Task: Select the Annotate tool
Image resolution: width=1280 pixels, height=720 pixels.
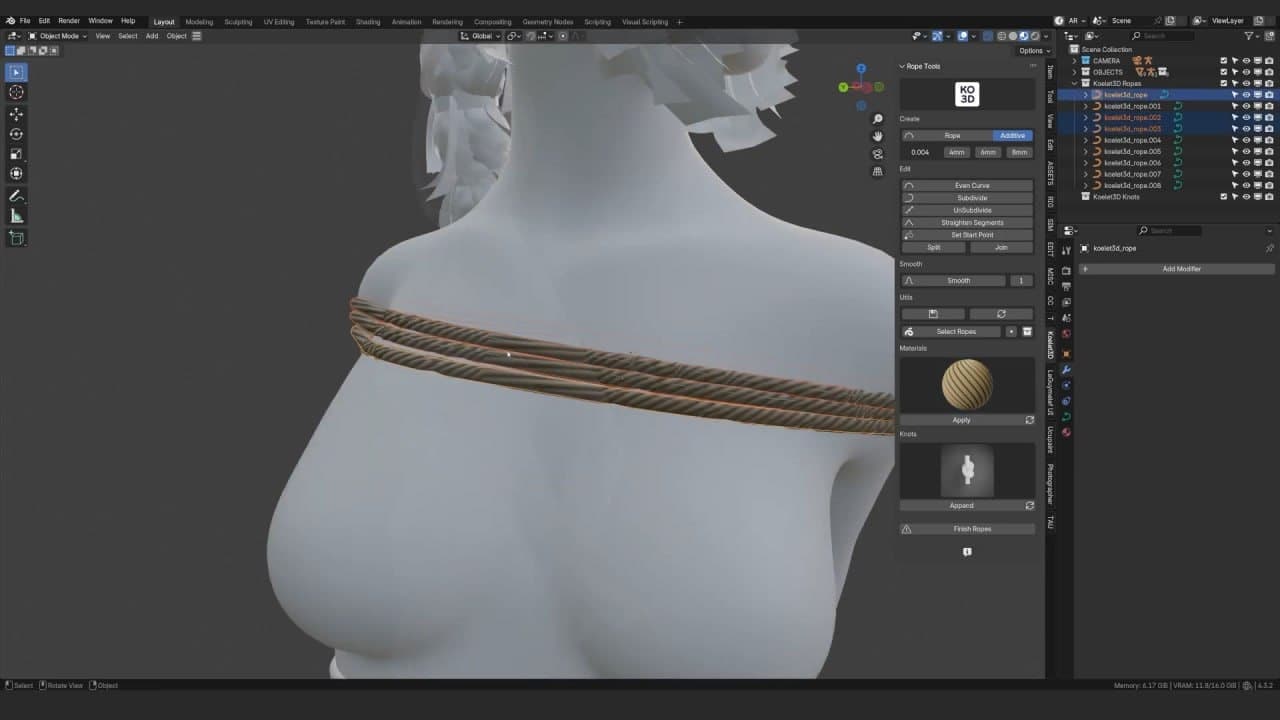Action: [16, 196]
